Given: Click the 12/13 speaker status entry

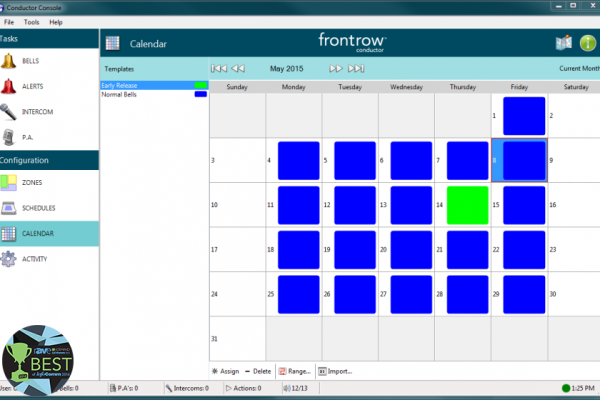Looking at the screenshot, I should point(295,388).
